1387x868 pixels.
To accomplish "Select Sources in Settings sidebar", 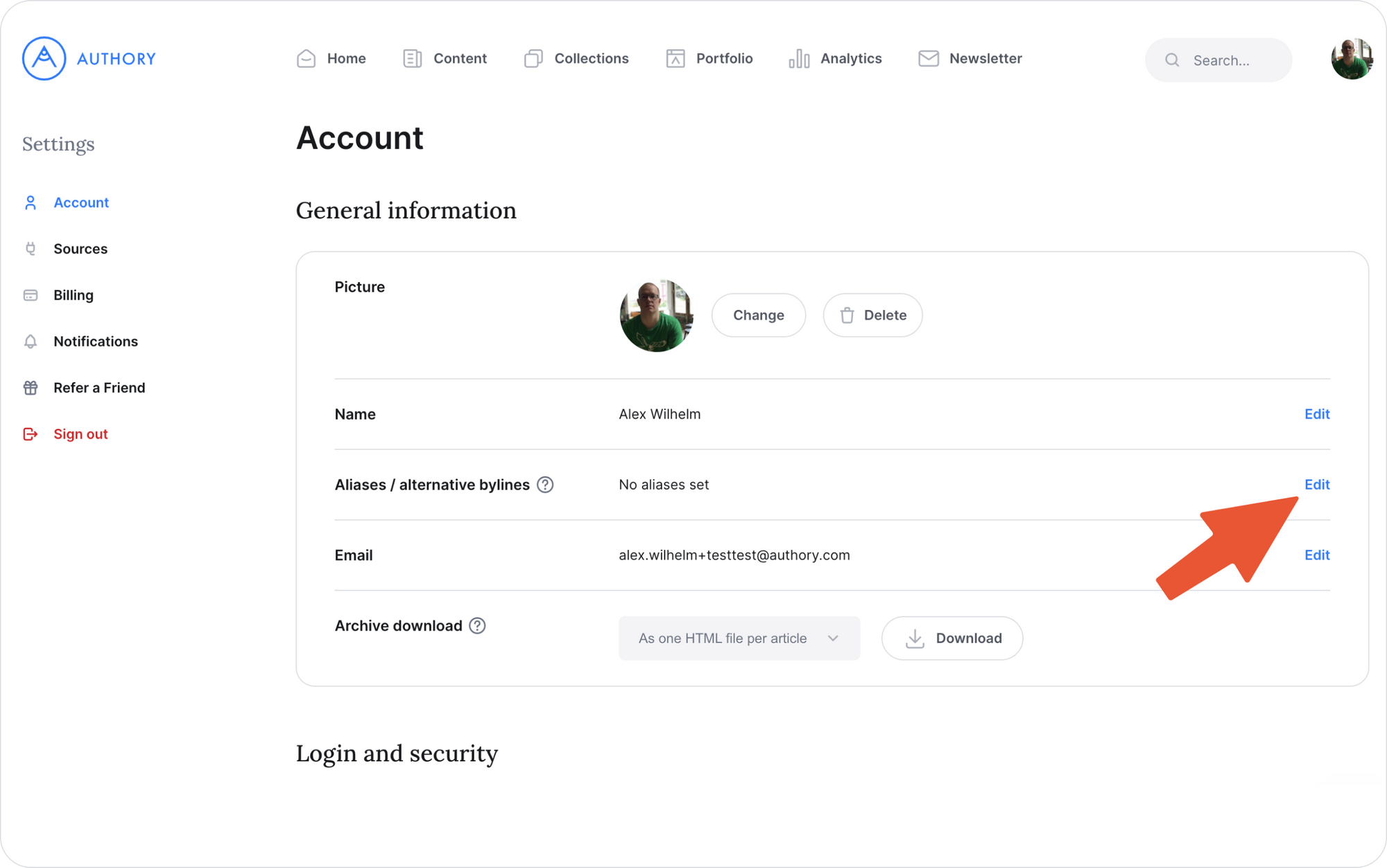I will (66, 248).
